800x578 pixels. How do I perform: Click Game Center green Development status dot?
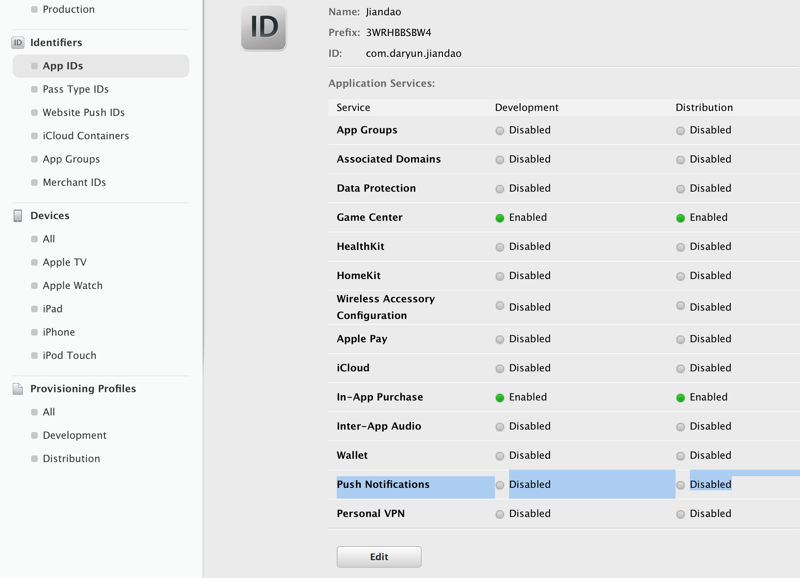(x=500, y=218)
